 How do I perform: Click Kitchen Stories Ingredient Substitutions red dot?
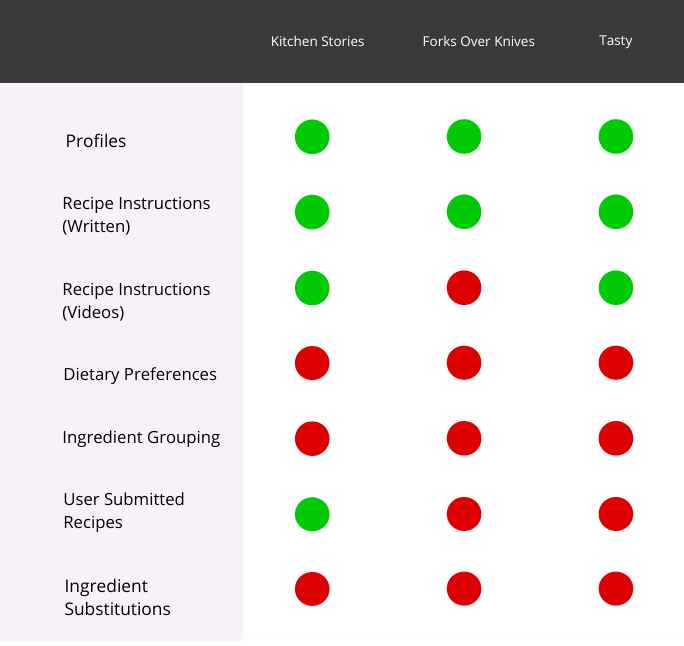[312, 589]
